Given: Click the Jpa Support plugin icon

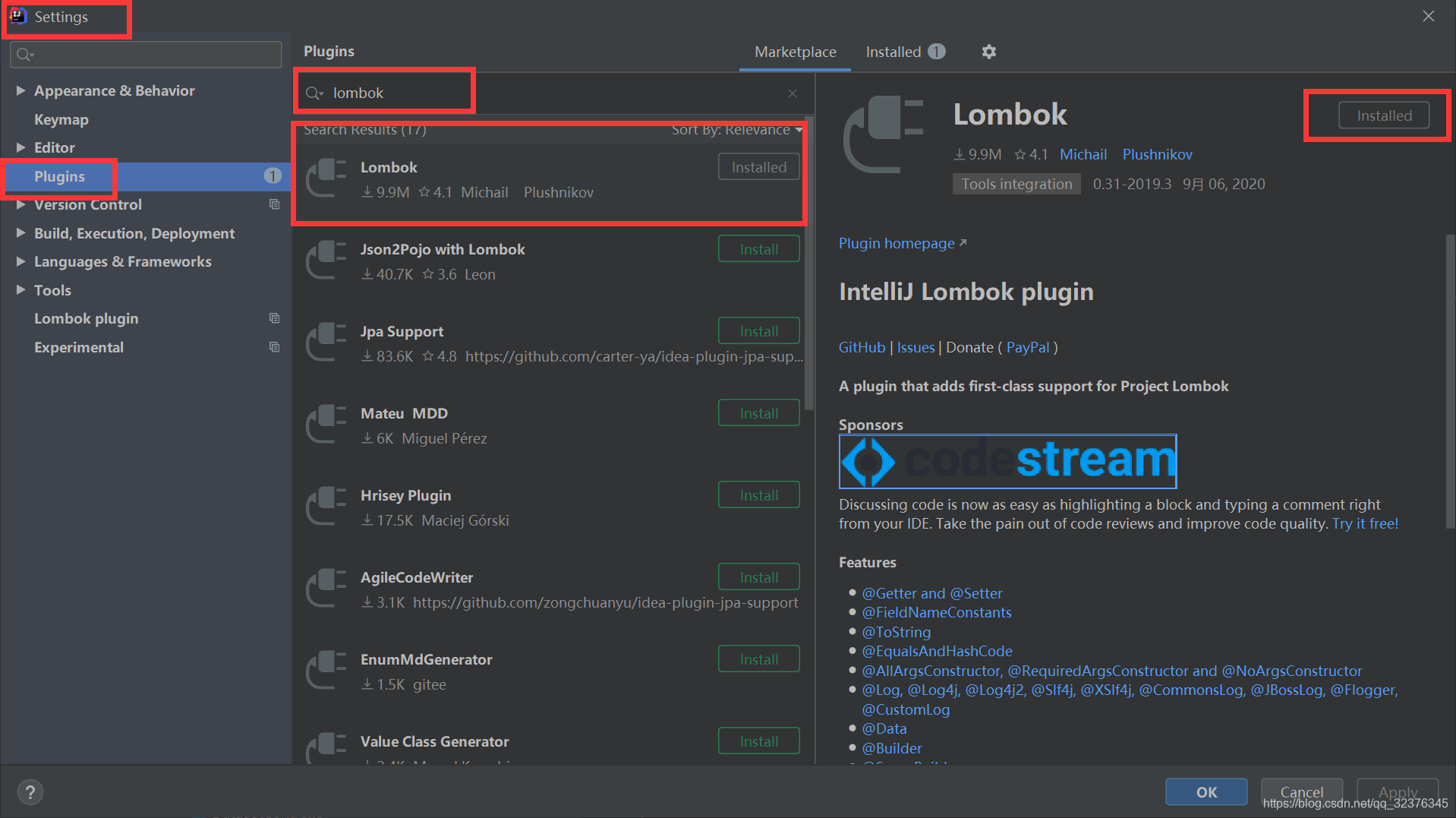Looking at the screenshot, I should click(x=326, y=343).
